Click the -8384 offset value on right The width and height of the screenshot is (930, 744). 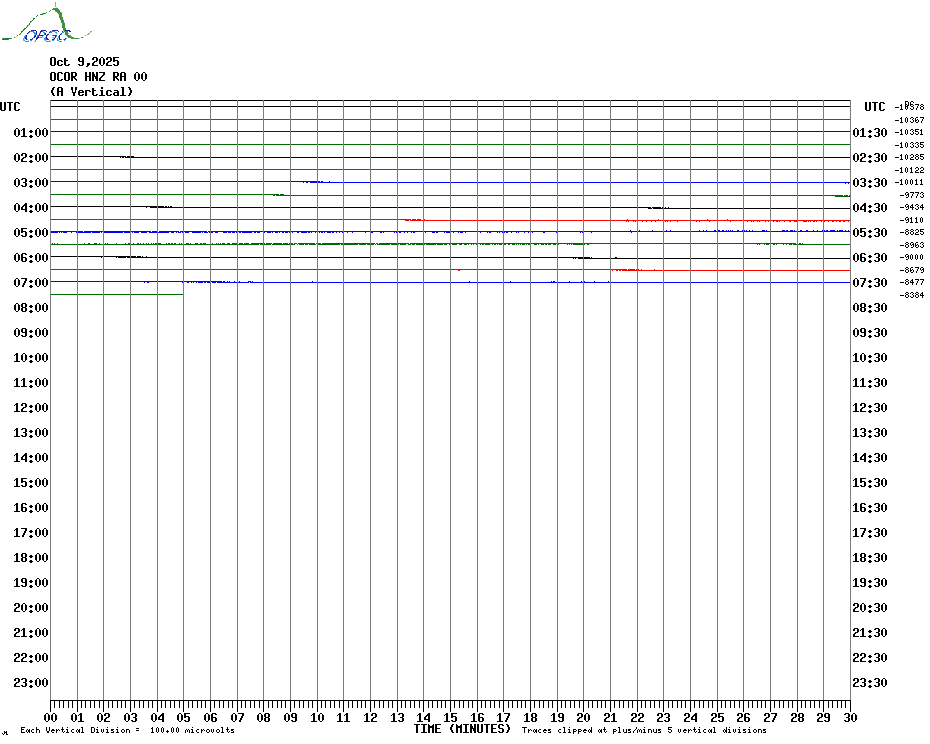click(912, 295)
